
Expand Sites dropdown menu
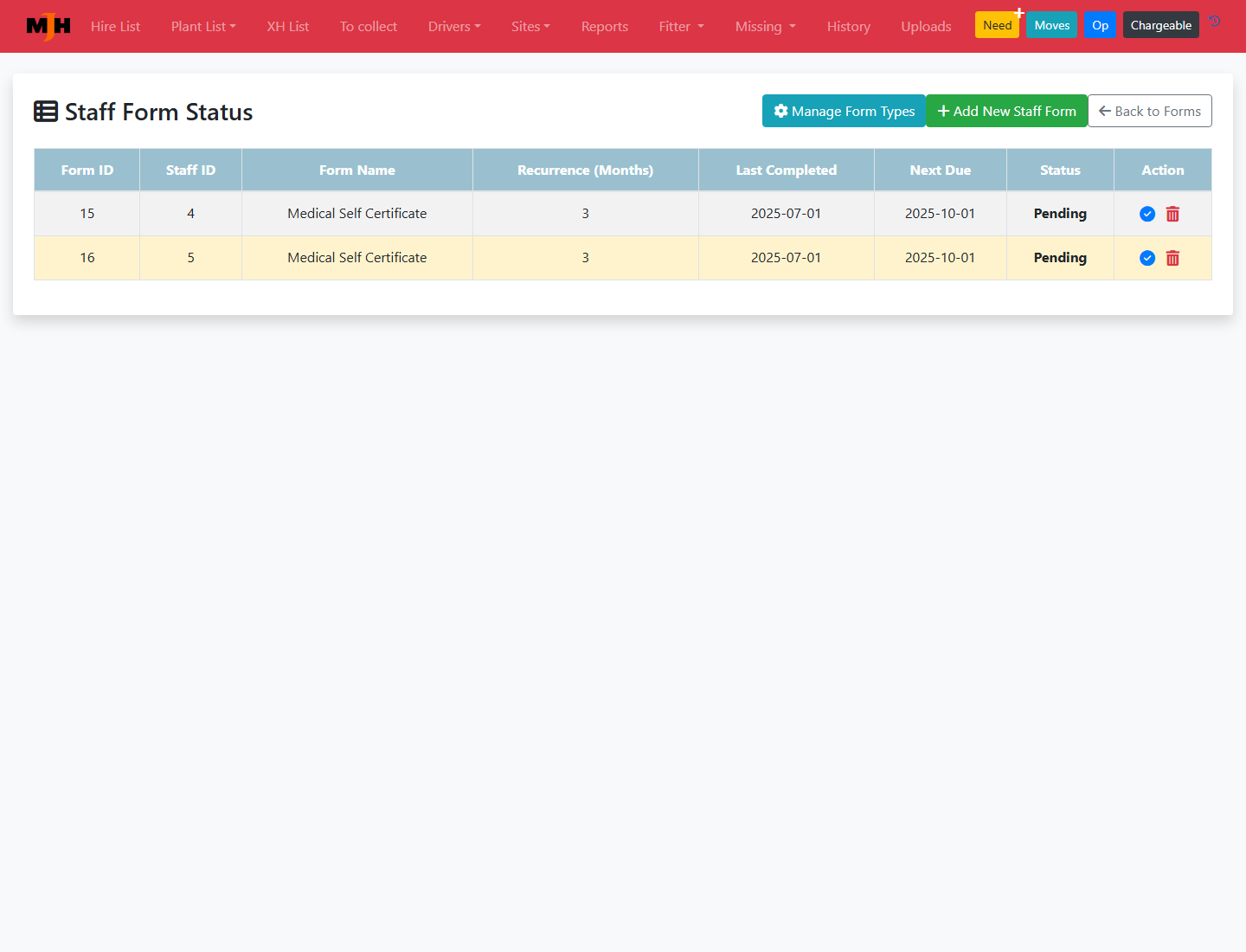[x=530, y=26]
